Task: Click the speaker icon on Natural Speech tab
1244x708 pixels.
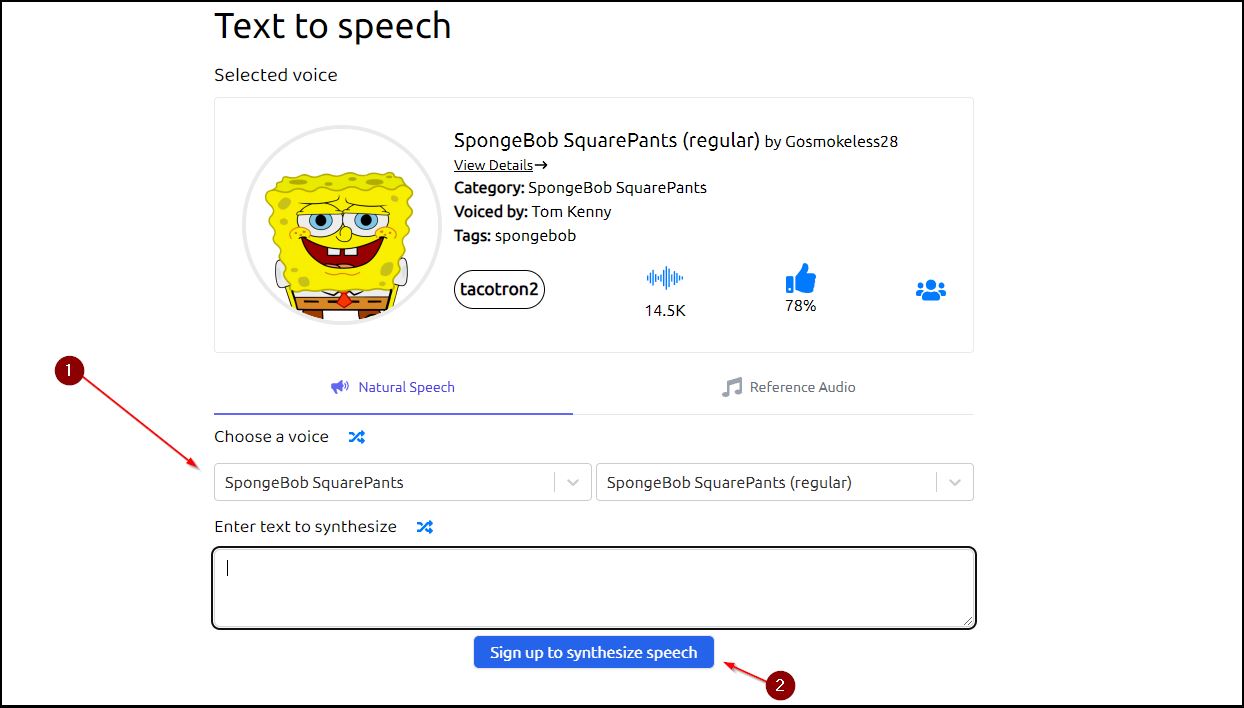Action: (x=340, y=386)
